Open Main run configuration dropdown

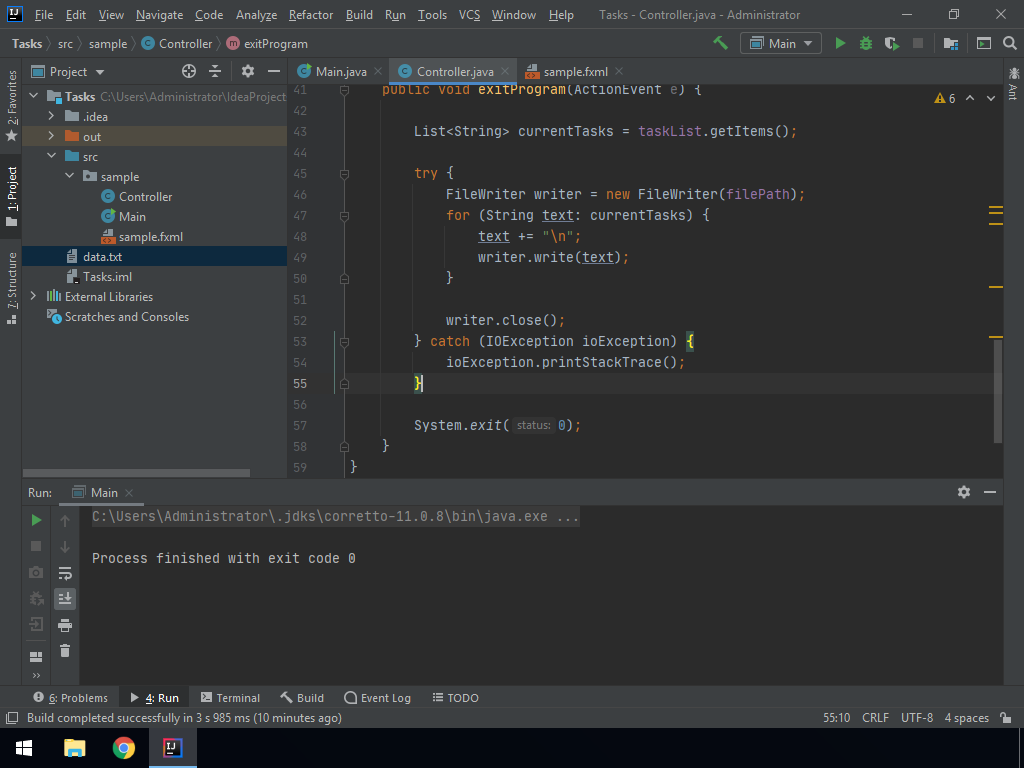[780, 43]
